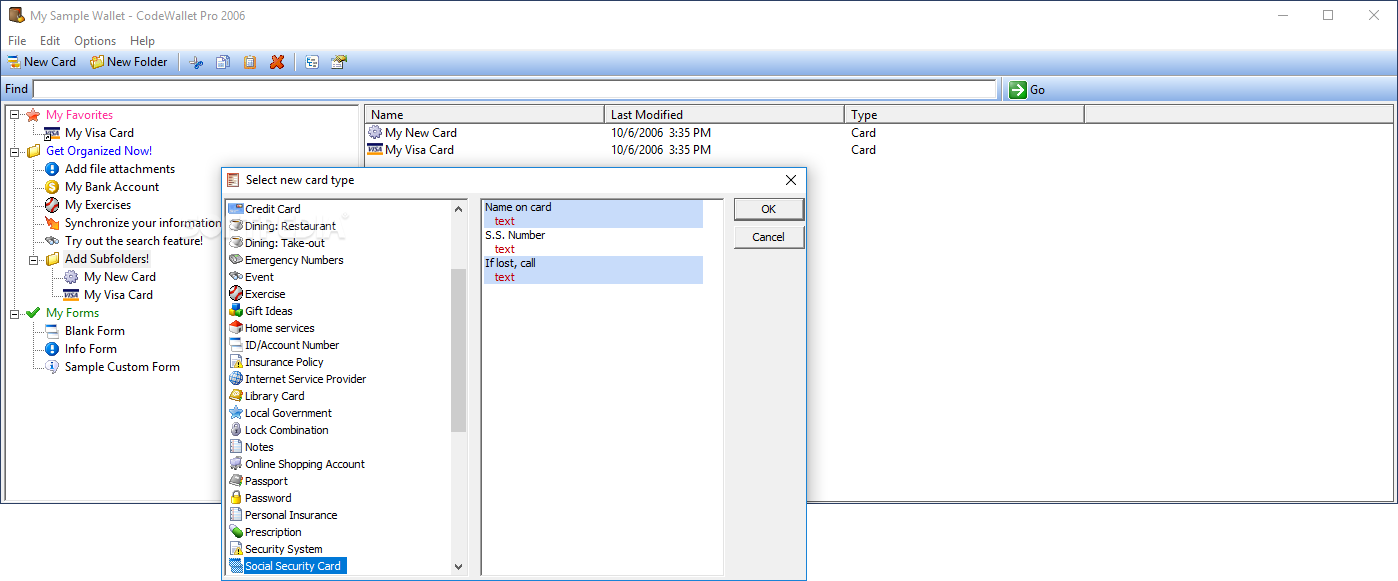1398x581 pixels.
Task: Click the Go button label
Action: coord(1037,90)
